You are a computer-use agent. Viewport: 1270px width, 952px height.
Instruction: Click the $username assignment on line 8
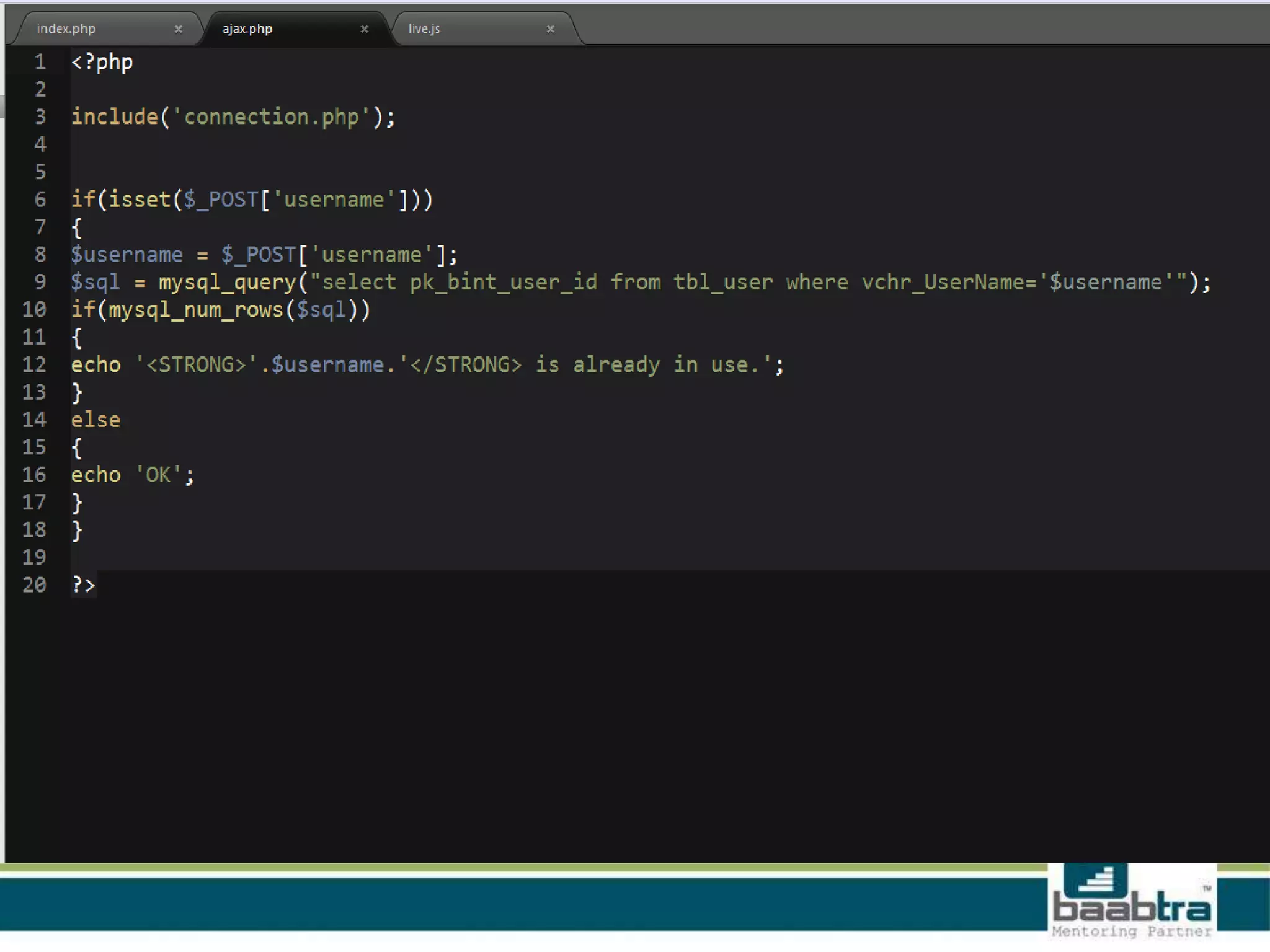coord(127,255)
